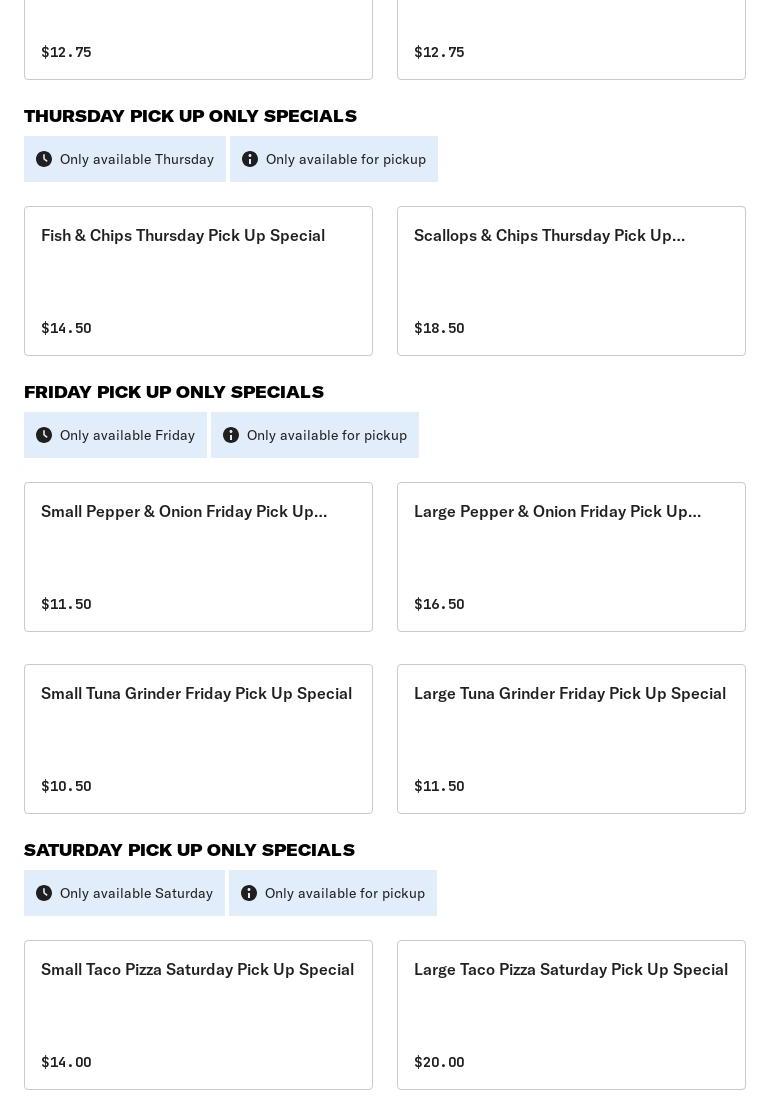The height and width of the screenshot is (1114, 770).
Task: Click clock icon beside Only available Thursday
Action: (44, 159)
